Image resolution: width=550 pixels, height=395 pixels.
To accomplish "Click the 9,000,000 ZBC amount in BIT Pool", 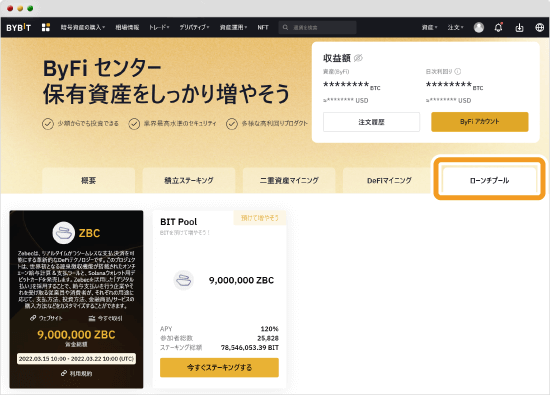I will pyautogui.click(x=241, y=280).
